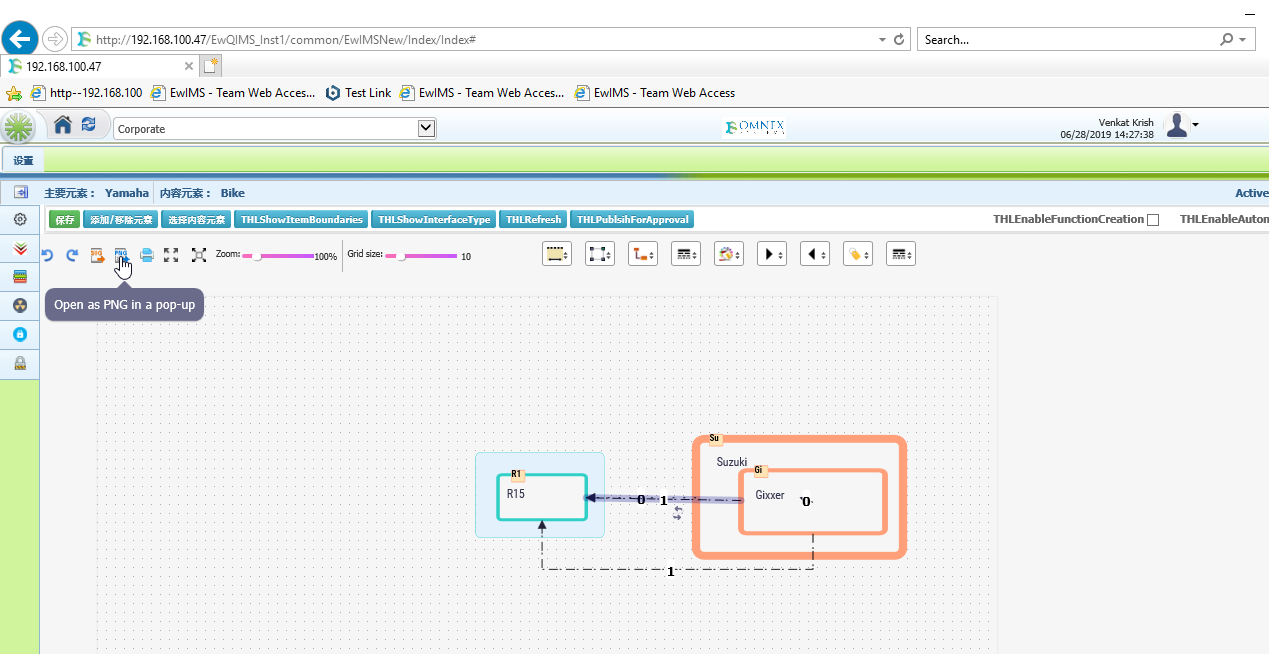Click the gray padlock sidebar icon
This screenshot has width=1269, height=654.
pos(20,363)
